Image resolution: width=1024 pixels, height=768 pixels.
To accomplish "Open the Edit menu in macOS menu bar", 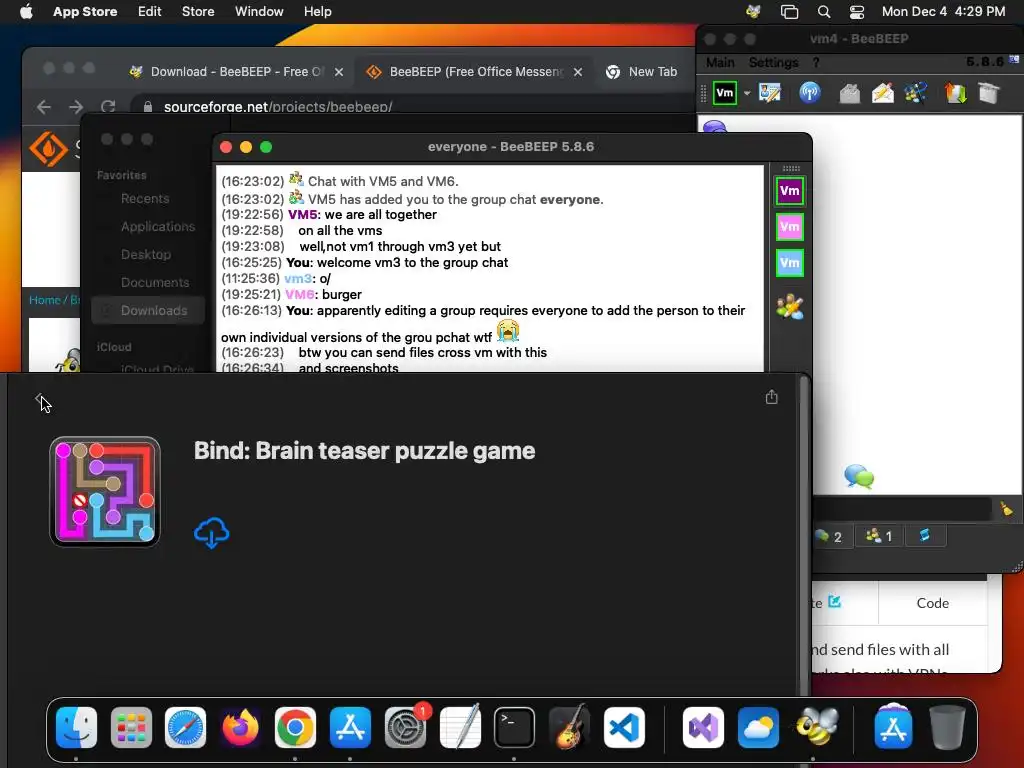I will tap(150, 12).
